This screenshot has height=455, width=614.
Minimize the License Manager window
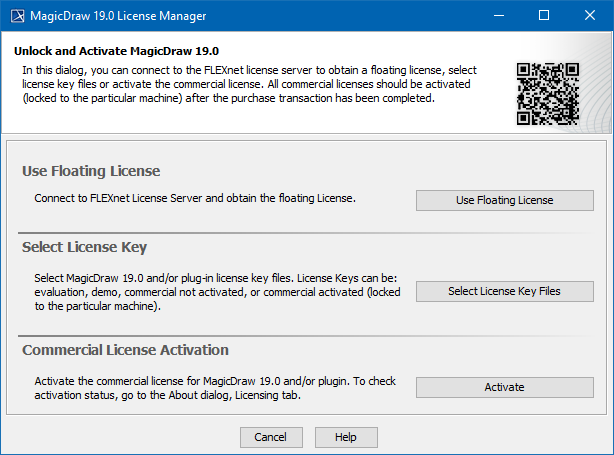(x=499, y=15)
